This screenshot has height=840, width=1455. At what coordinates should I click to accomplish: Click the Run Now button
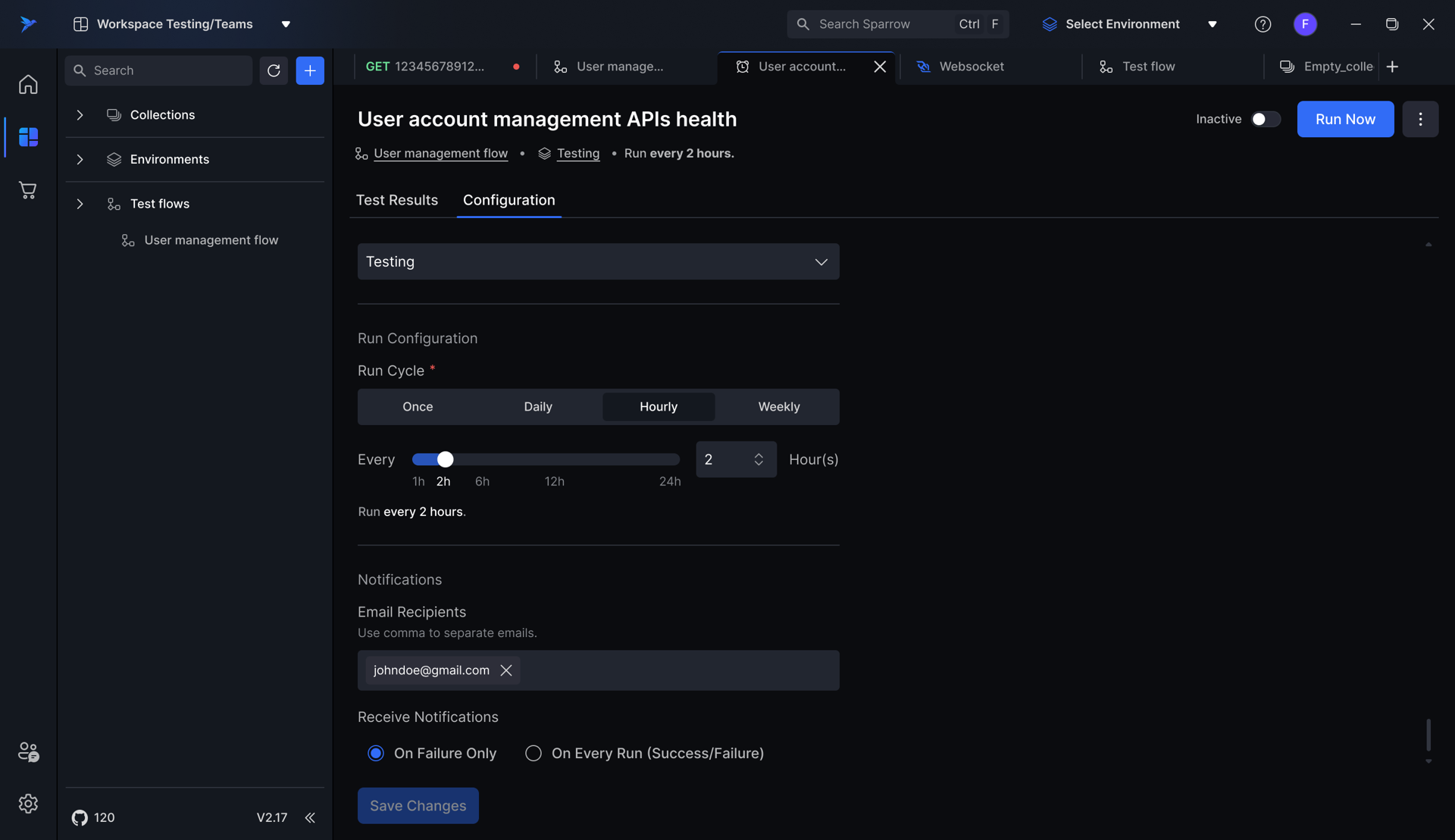[x=1344, y=119]
